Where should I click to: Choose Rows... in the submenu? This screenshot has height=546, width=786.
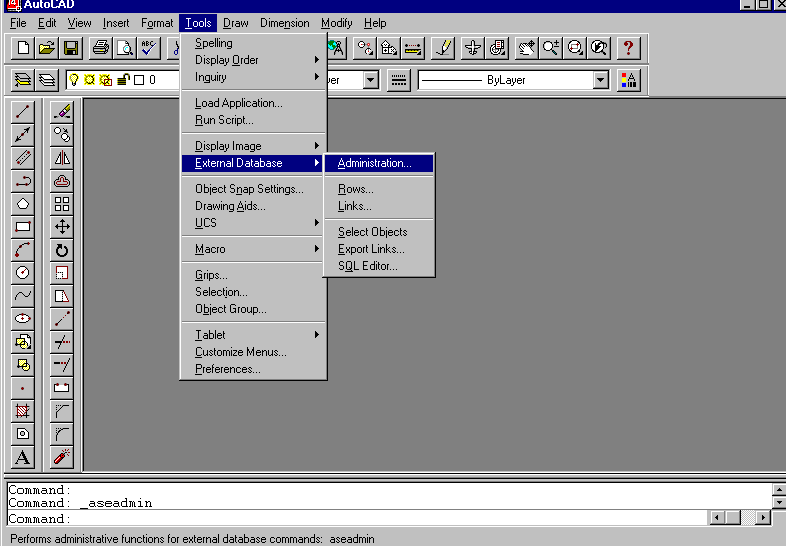point(379,189)
